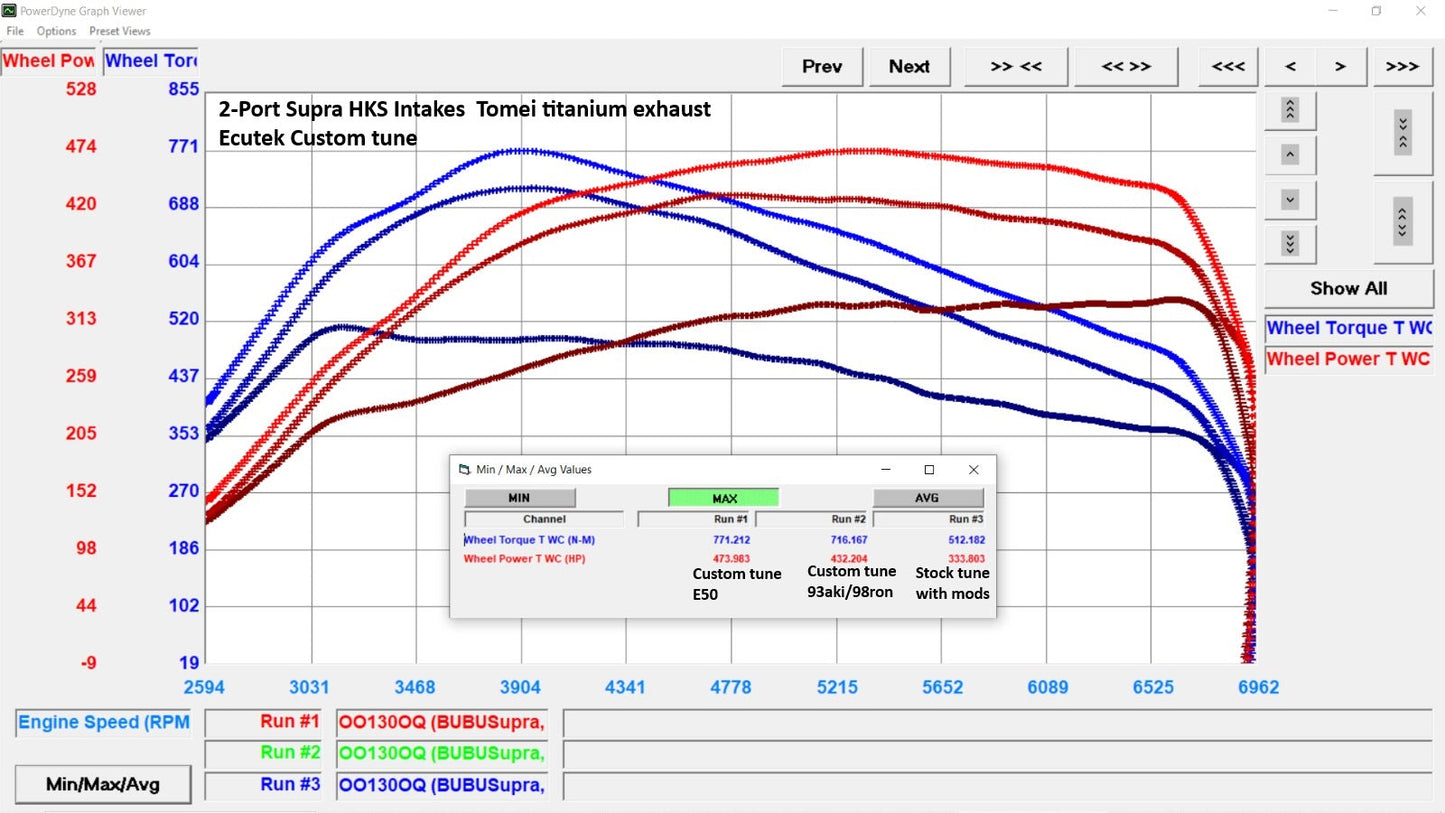1445x813 pixels.
Task: Select Wheel Torque T WC channel in legend
Action: pyautogui.click(x=1348, y=328)
